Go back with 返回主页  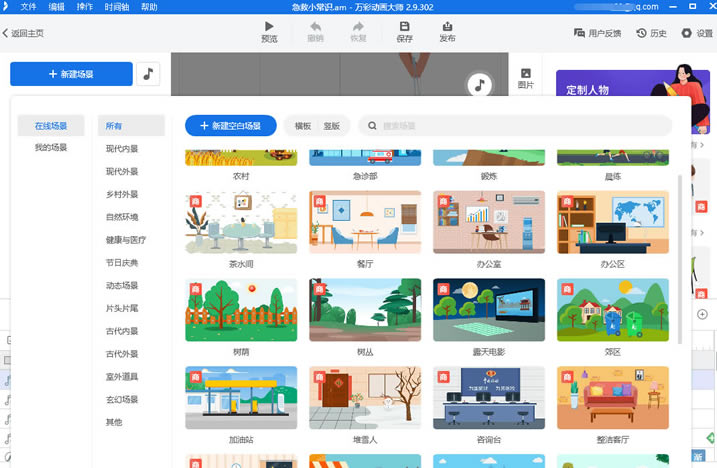[x=23, y=33]
